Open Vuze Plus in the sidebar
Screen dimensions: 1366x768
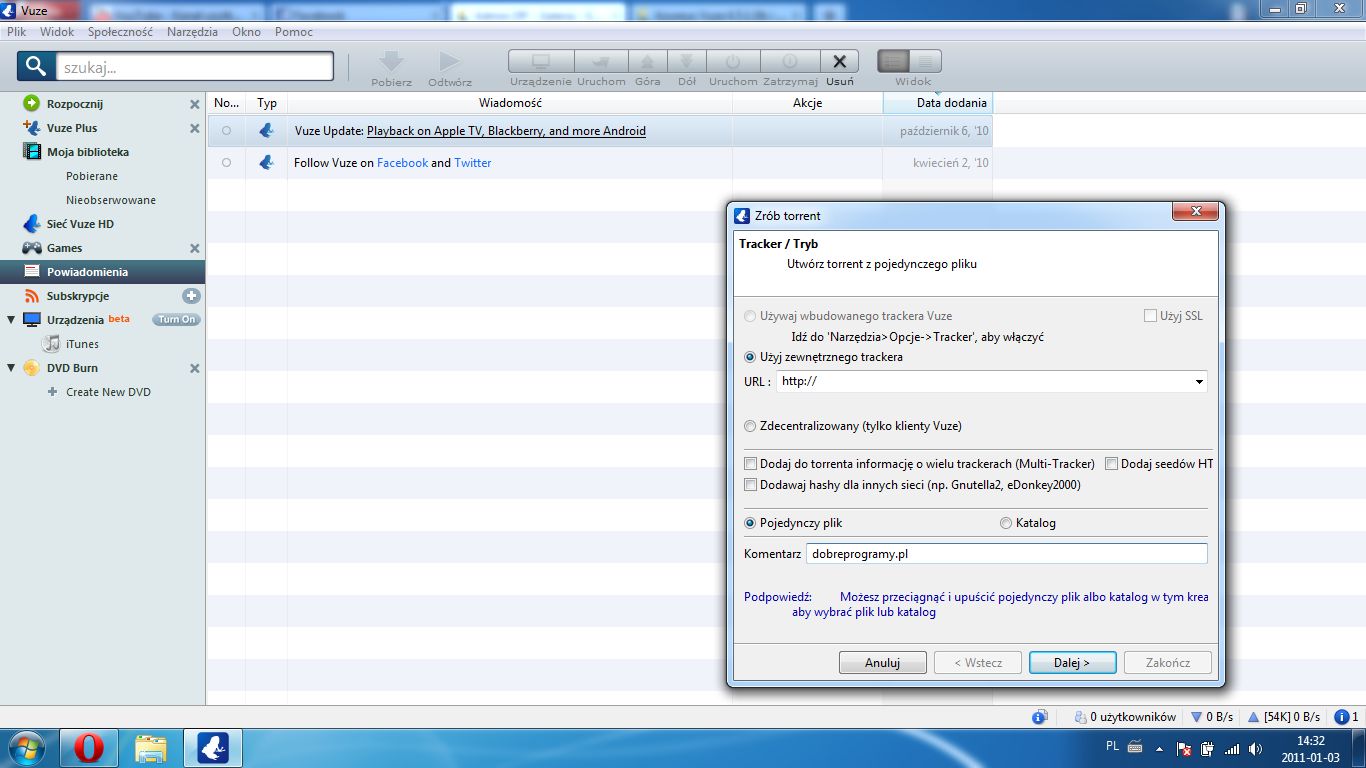(72, 128)
